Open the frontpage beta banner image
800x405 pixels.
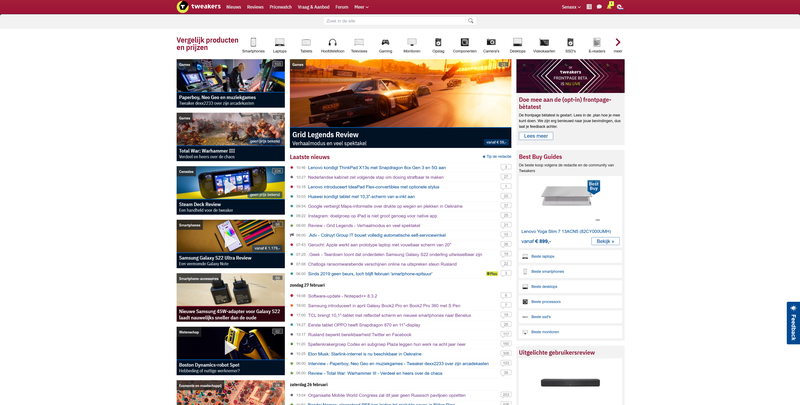pyautogui.click(x=570, y=76)
